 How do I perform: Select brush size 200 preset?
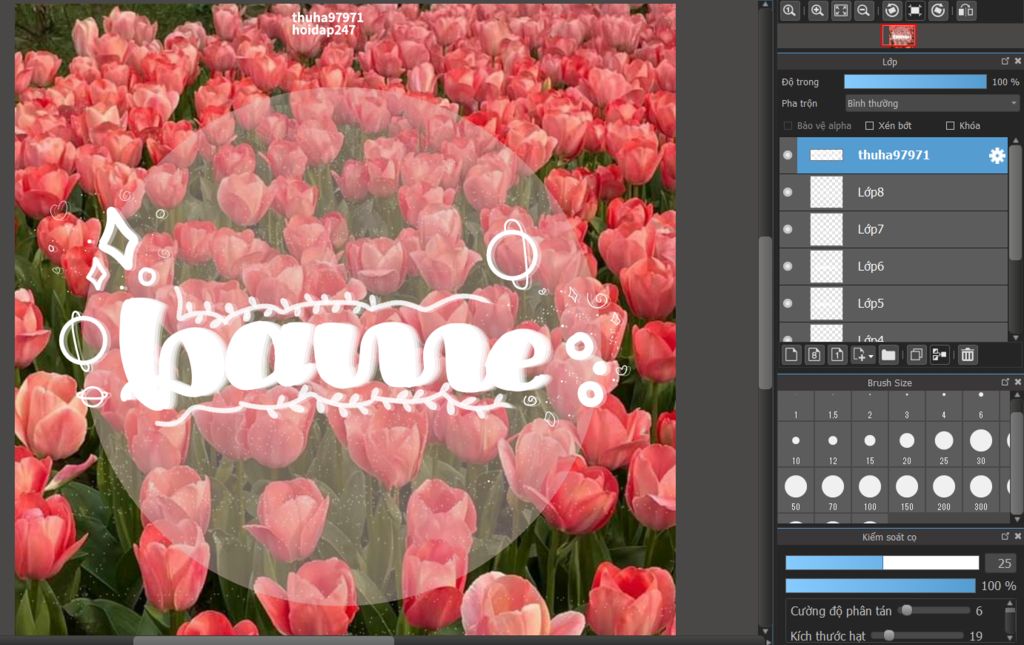point(944,490)
